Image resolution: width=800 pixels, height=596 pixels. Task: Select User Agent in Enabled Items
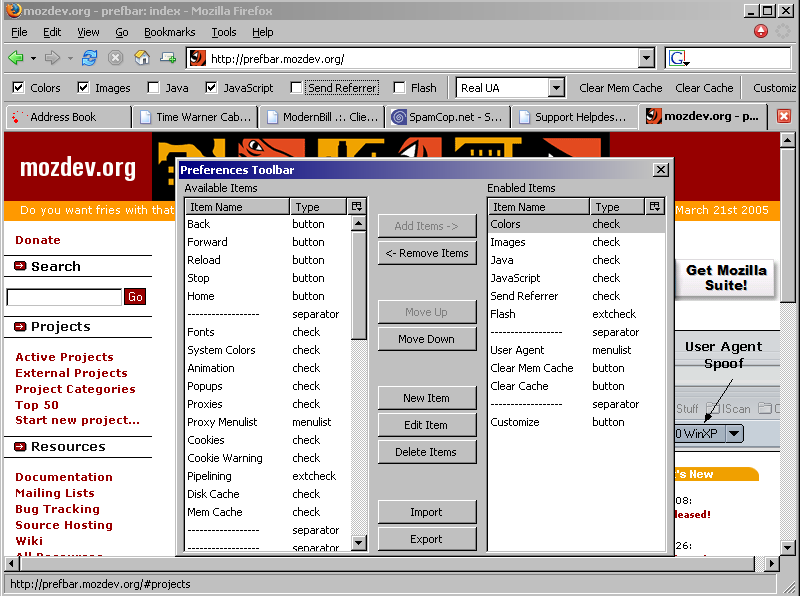[x=577, y=350]
